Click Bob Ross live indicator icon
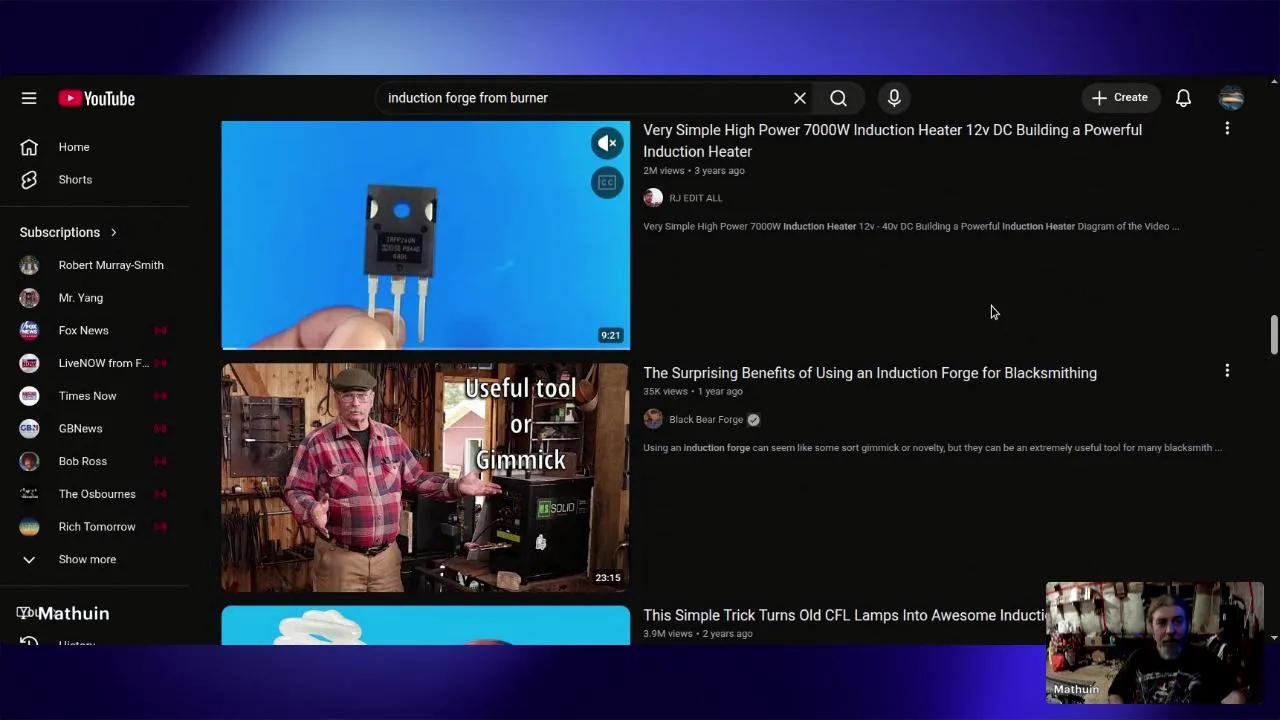This screenshot has width=1280, height=720. (x=160, y=461)
